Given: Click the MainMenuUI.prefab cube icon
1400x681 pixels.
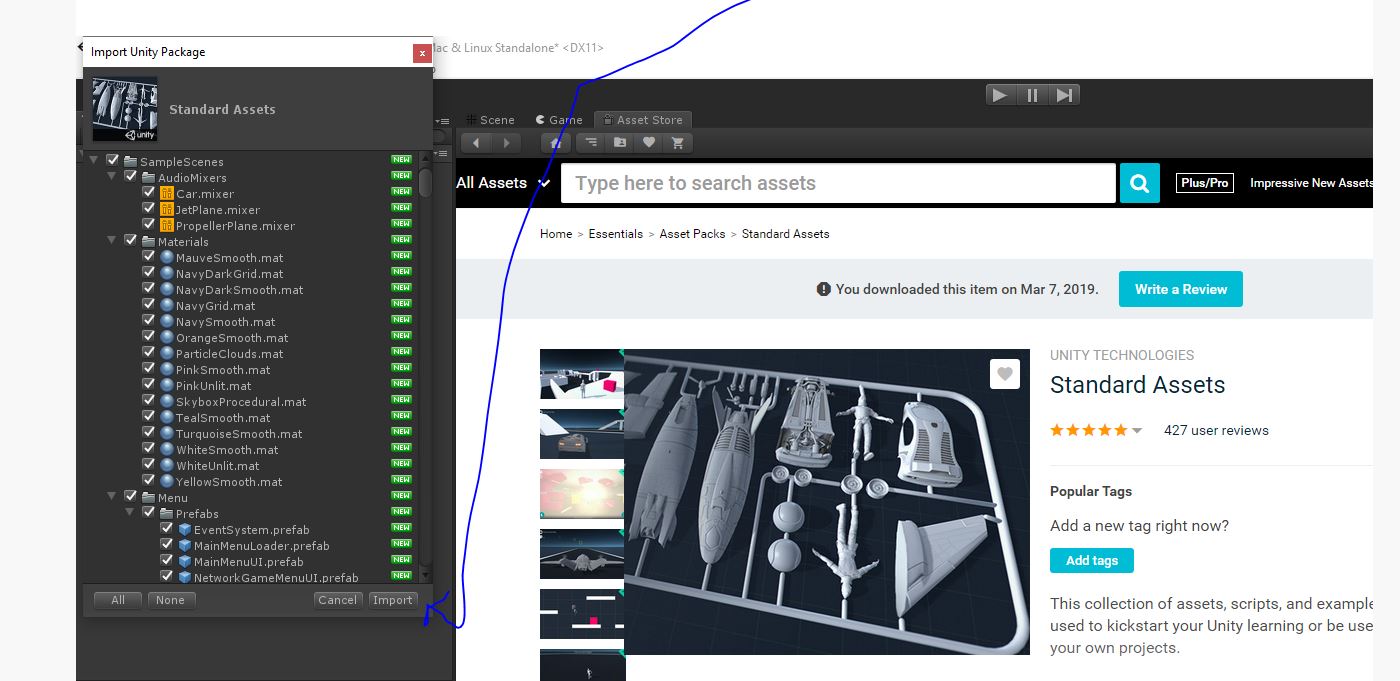Looking at the screenshot, I should (x=185, y=562).
